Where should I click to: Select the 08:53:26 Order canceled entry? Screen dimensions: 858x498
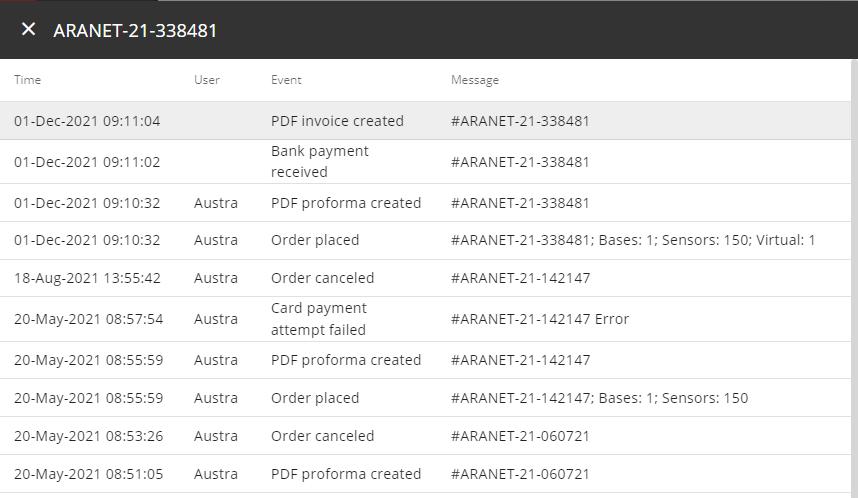pyautogui.click(x=322, y=436)
